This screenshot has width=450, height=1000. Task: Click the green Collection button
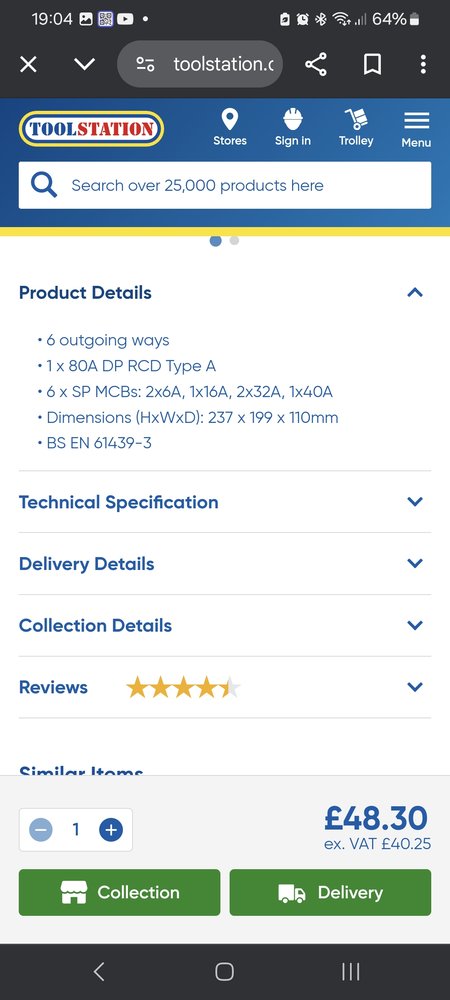tap(119, 892)
